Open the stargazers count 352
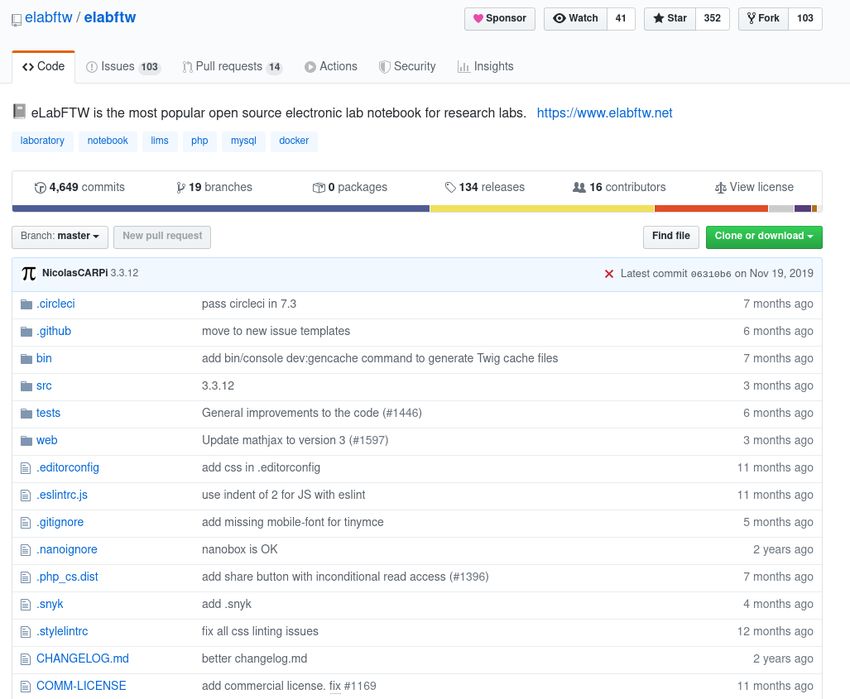The image size is (850, 699). 712,18
